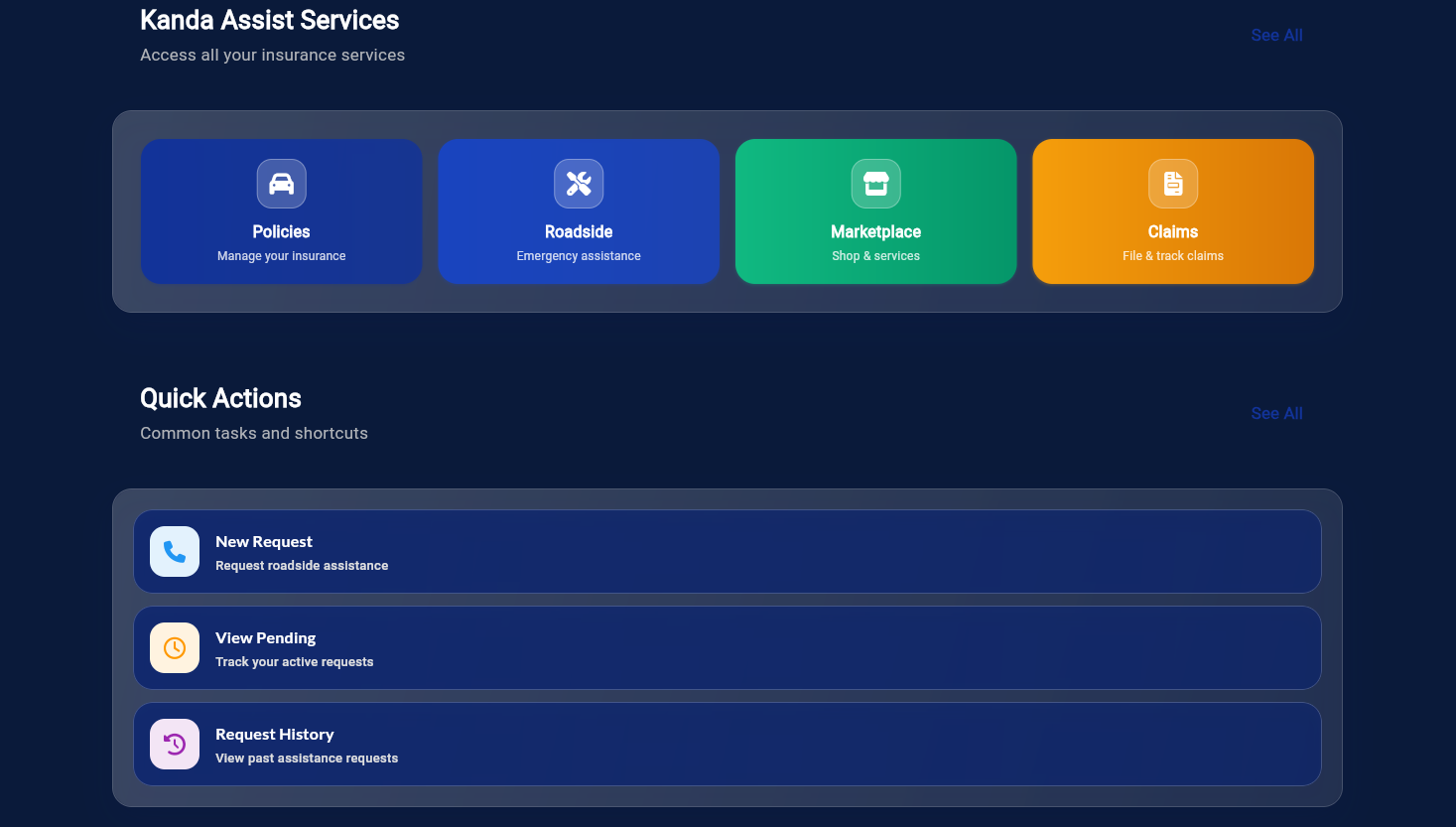Select View Pending to track active requests
The width and height of the screenshot is (1456, 827).
[x=727, y=647]
